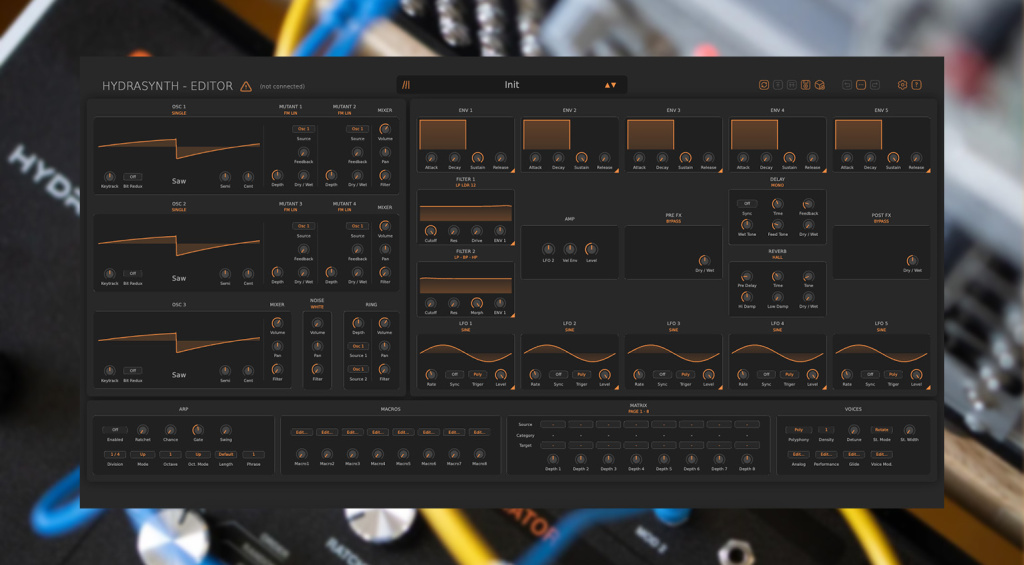Click Voices Detune knob
Screen dimensions: 1024x565
[854, 430]
